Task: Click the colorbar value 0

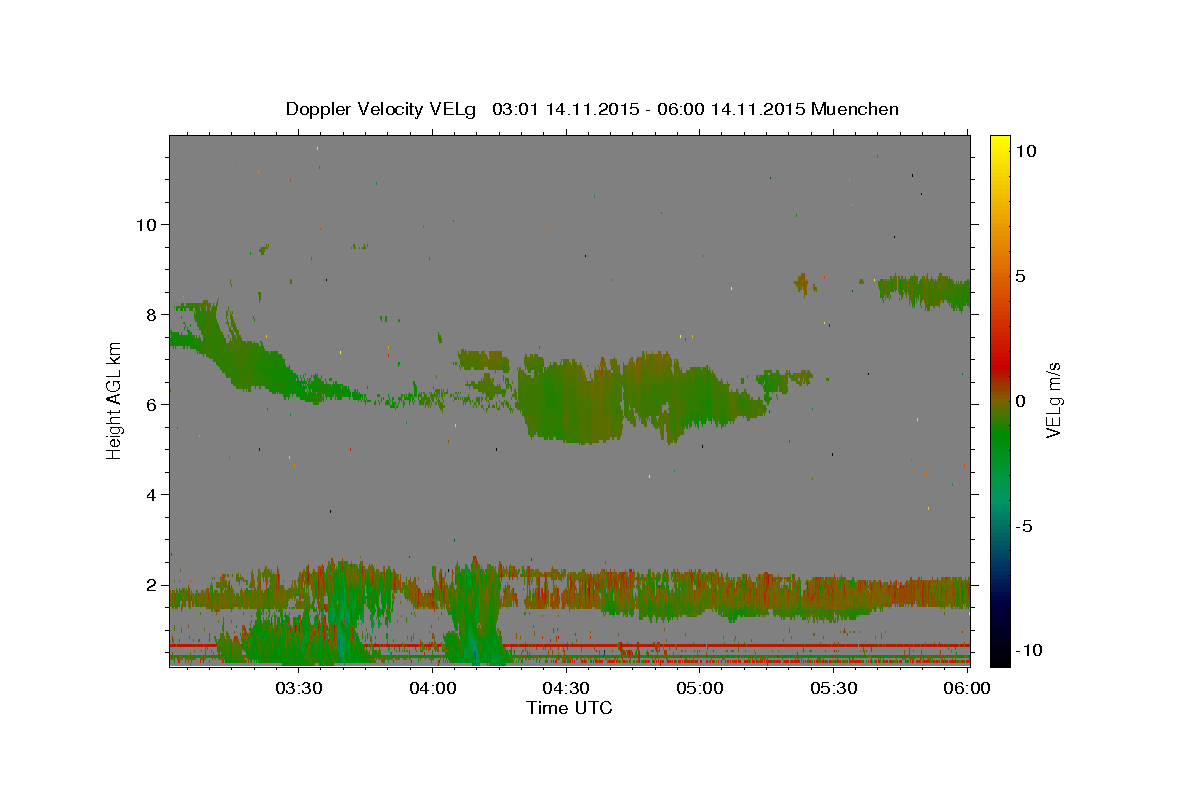Action: pos(1020,401)
